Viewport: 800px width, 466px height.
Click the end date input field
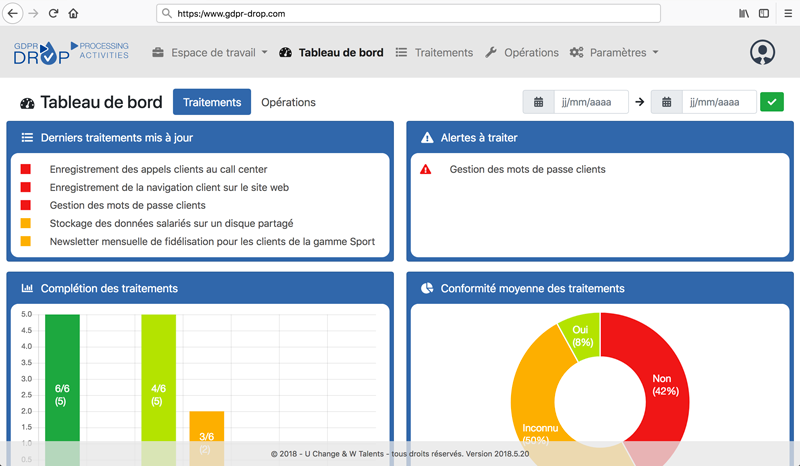tap(719, 102)
